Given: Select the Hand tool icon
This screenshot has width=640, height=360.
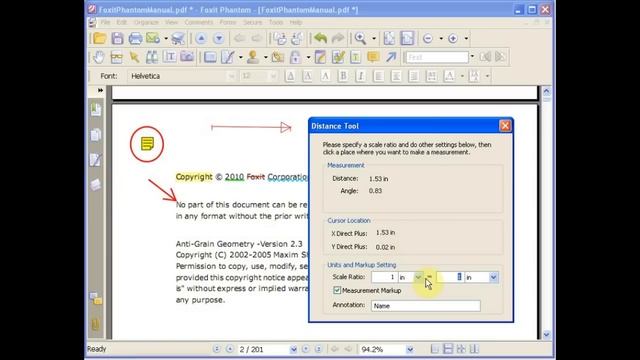Looking at the screenshot, I should [99, 57].
